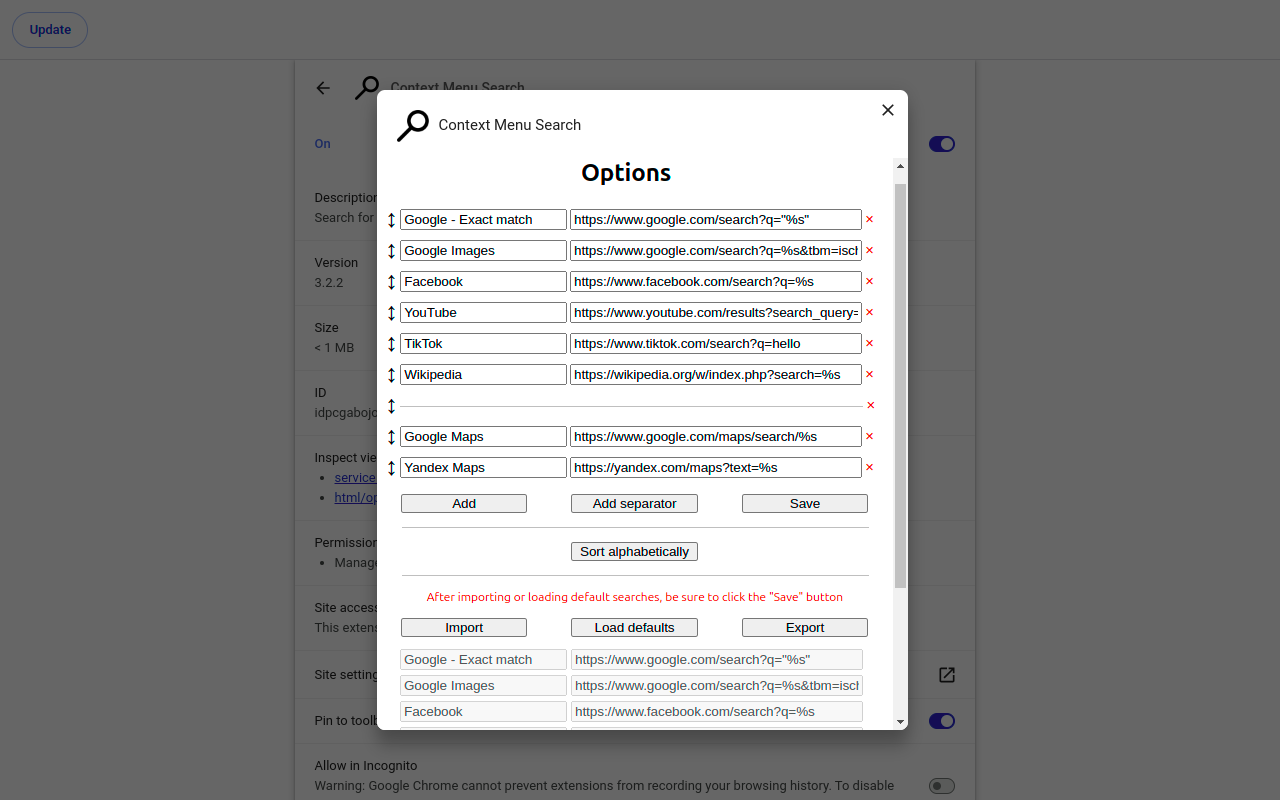Edit the Wikipedia name field
The width and height of the screenshot is (1280, 800).
pyautogui.click(x=483, y=375)
